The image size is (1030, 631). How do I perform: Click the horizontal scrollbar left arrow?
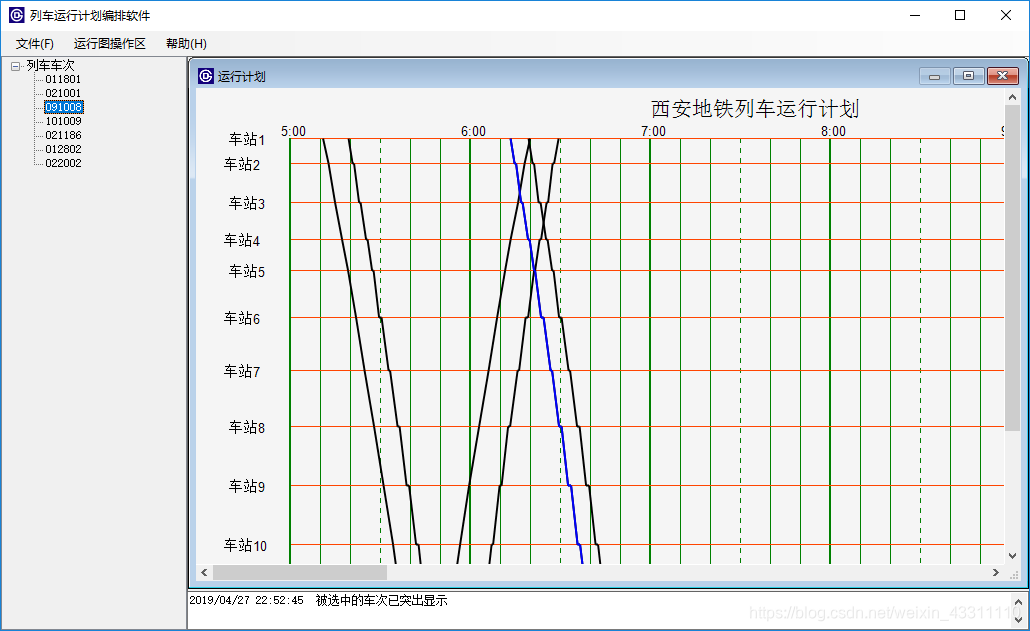click(x=204, y=573)
